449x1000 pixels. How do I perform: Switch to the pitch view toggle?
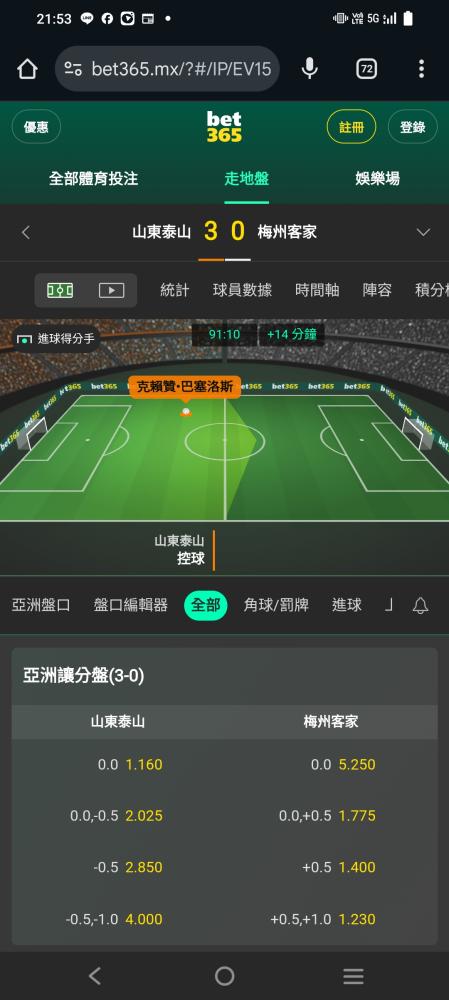point(60,291)
